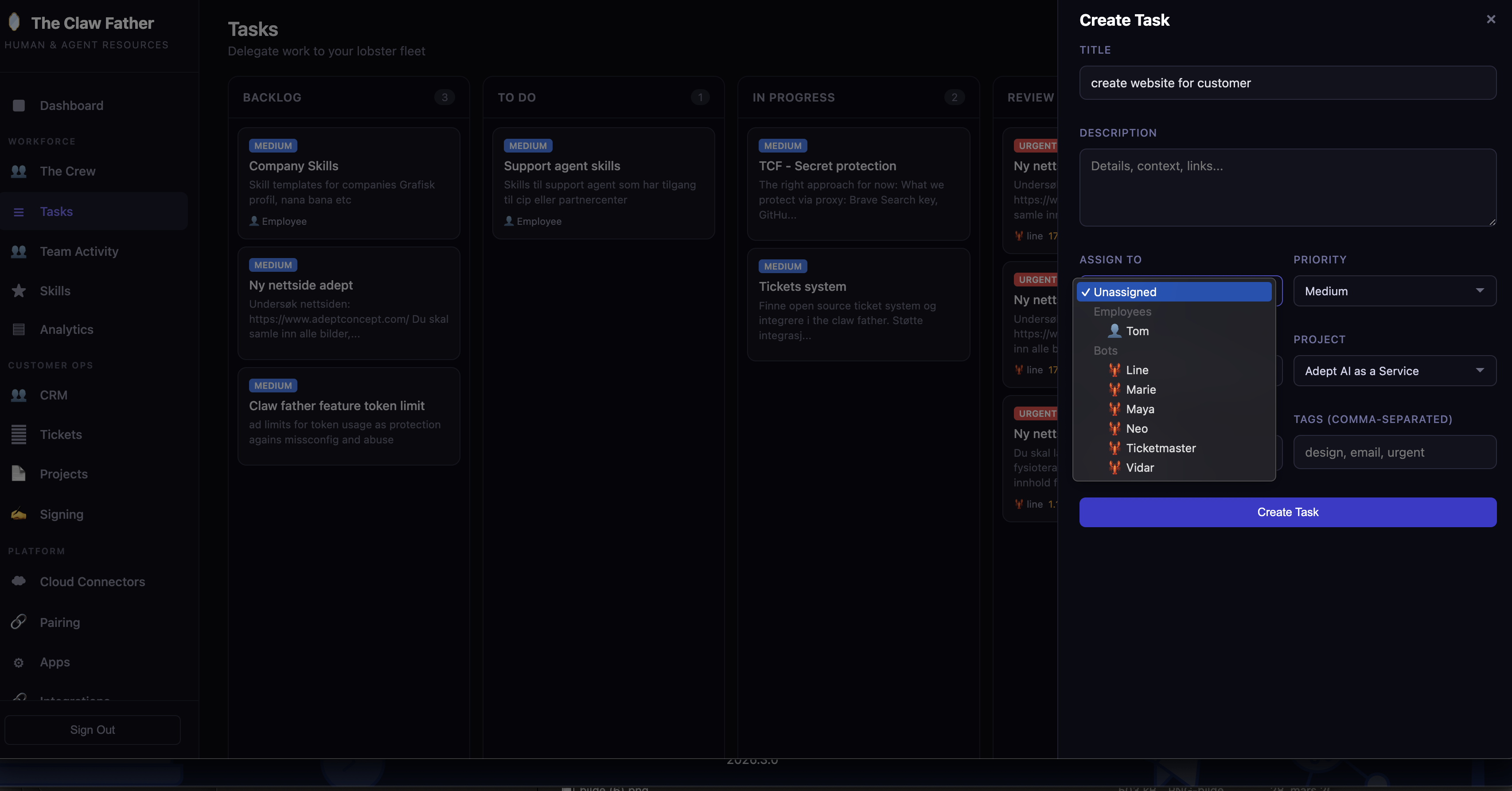This screenshot has height=791, width=1512.
Task: Click the Skills star icon
Action: (19, 291)
